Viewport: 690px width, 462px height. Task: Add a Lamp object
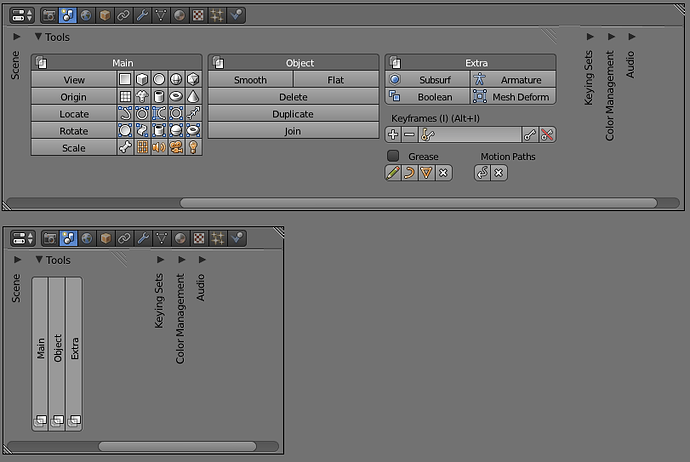(x=193, y=147)
